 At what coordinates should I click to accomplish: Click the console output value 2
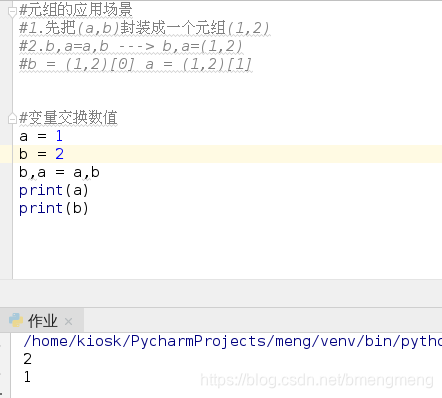tap(27, 359)
